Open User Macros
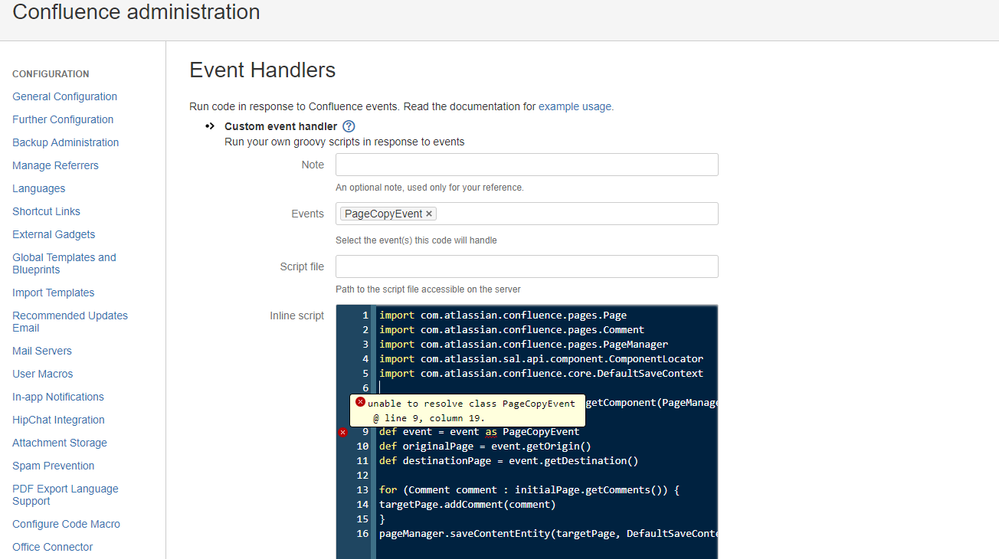 42,374
